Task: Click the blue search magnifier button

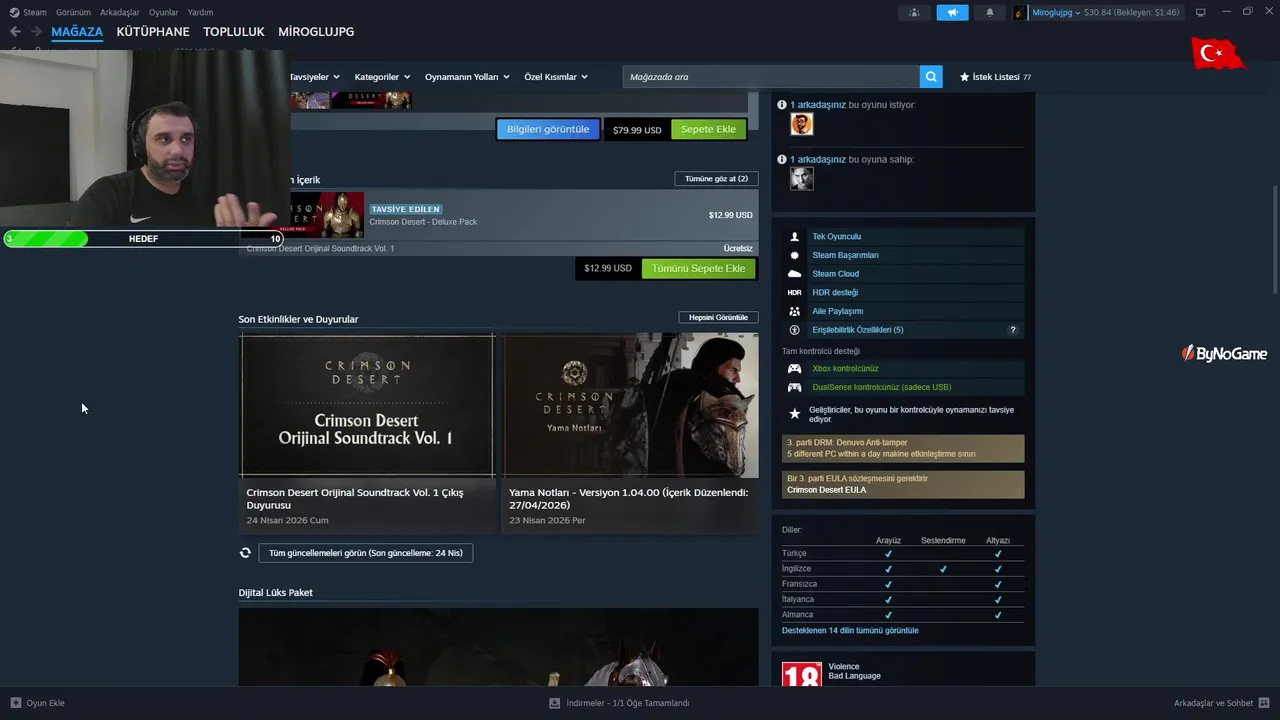Action: click(x=931, y=77)
